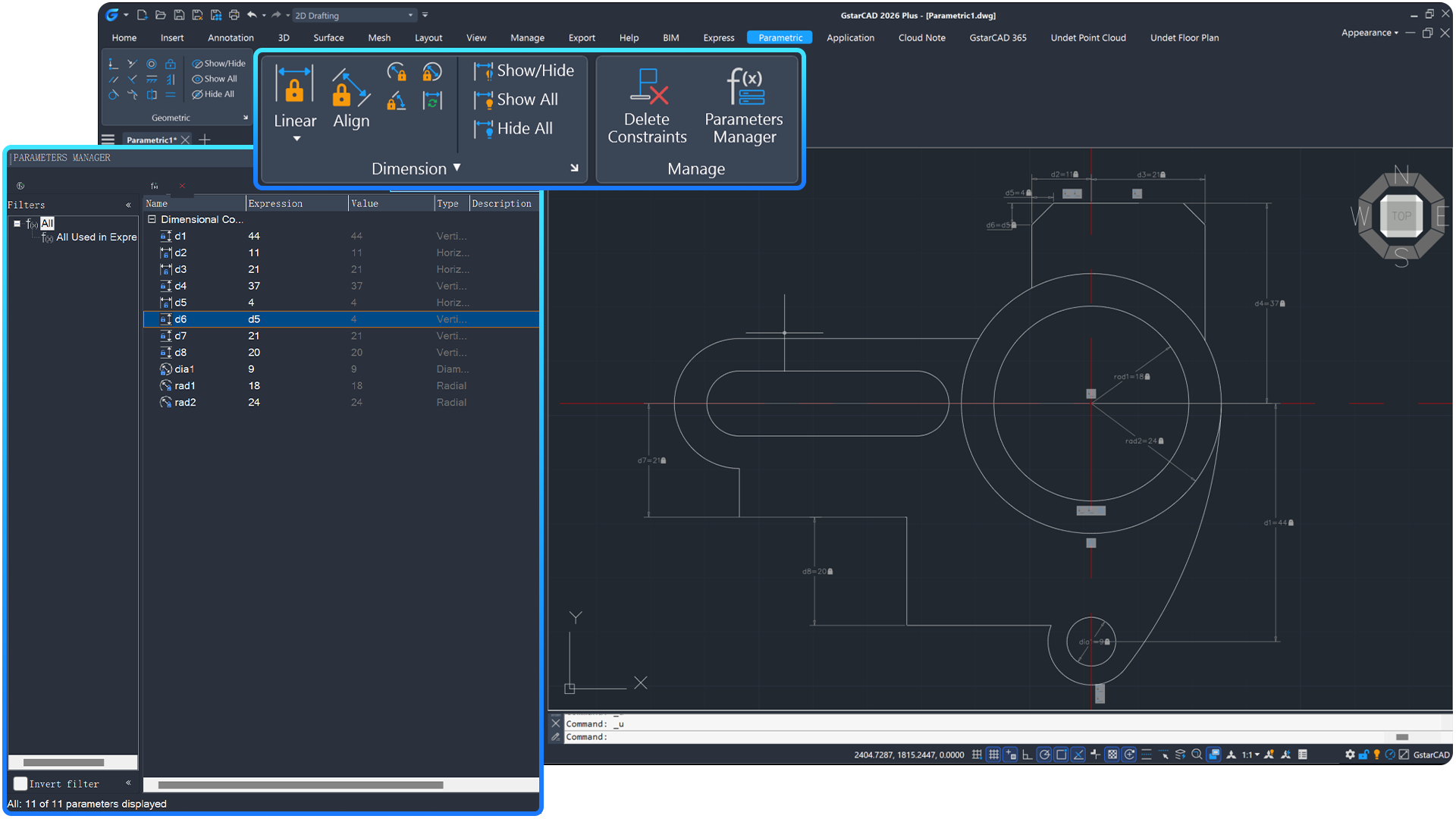Click Hide All in Geometric panel

click(x=213, y=94)
